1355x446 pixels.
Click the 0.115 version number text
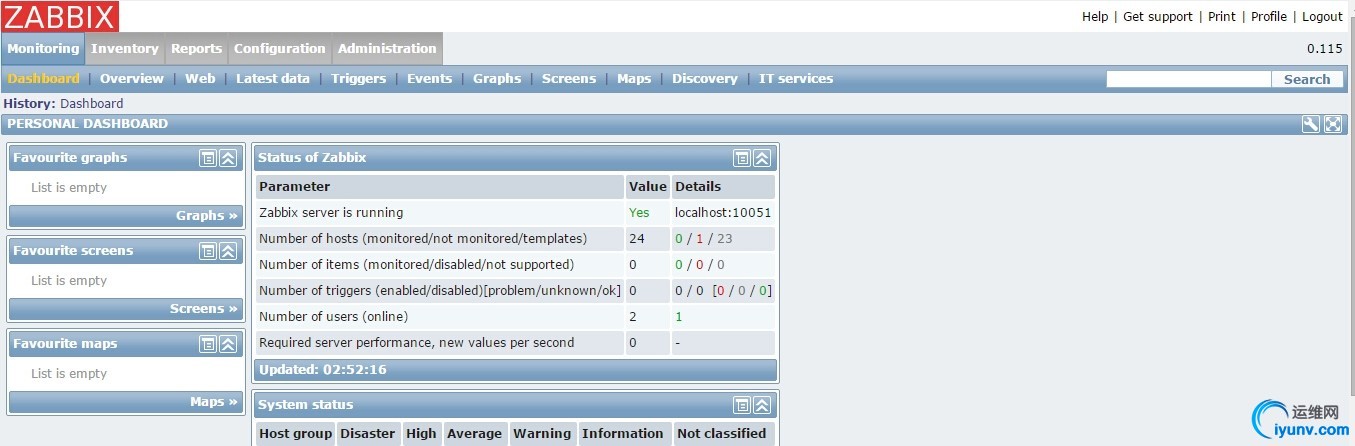pyautogui.click(x=1324, y=49)
